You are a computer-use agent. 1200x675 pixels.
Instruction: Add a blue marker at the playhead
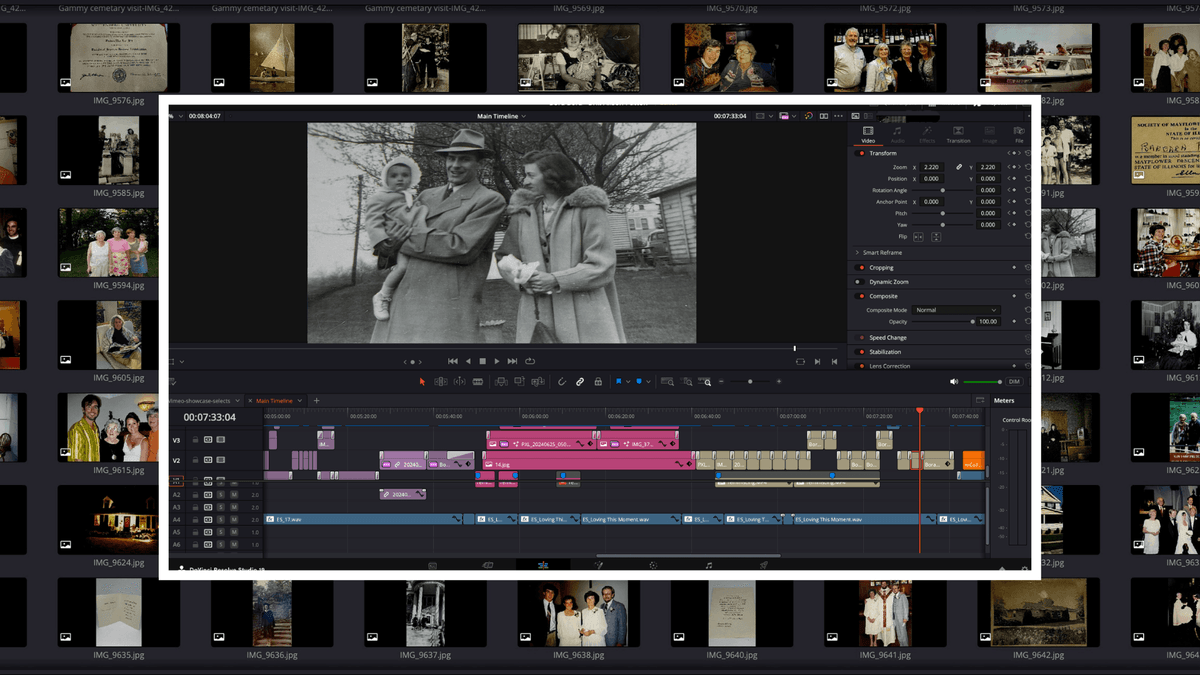pos(639,381)
